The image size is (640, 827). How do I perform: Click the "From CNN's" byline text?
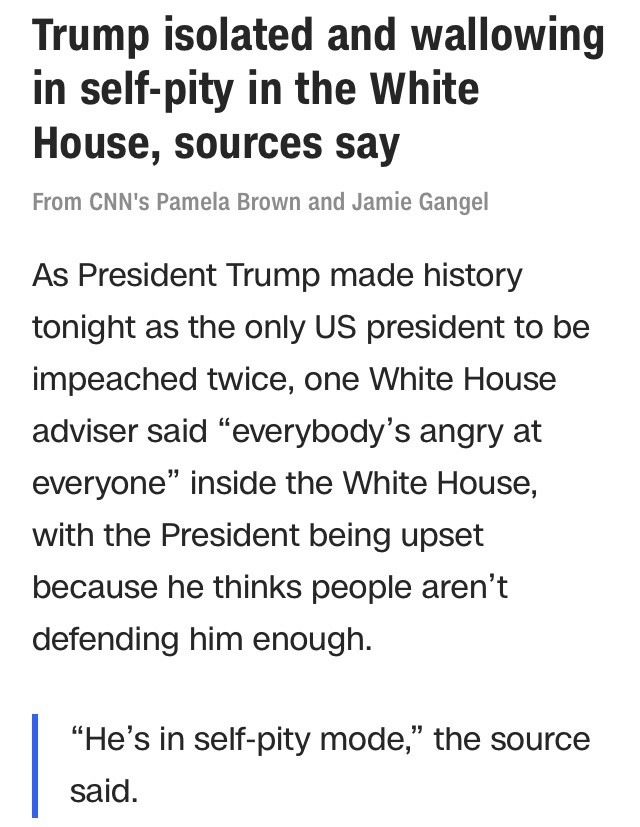(90, 202)
